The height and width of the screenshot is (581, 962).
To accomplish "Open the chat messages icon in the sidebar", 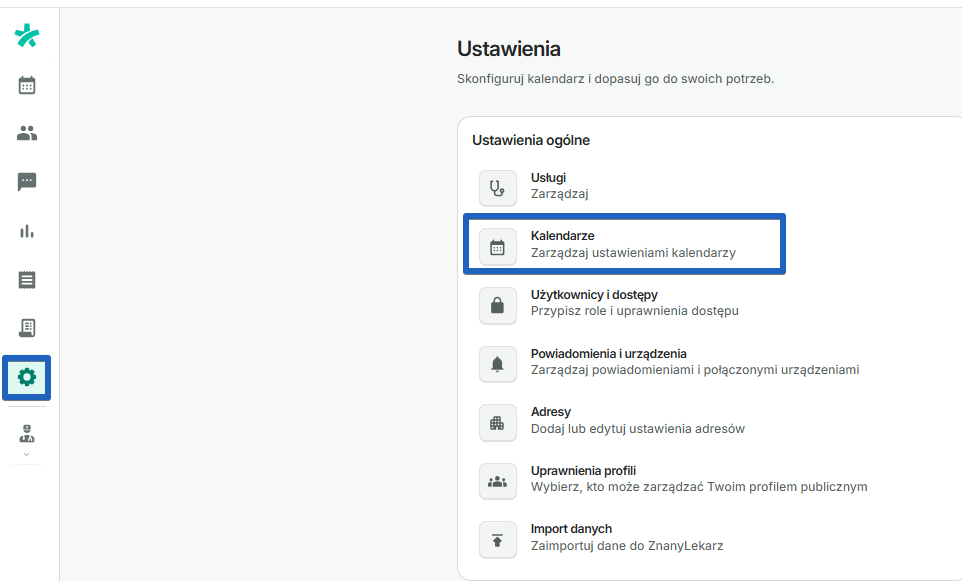I will click(x=26, y=181).
